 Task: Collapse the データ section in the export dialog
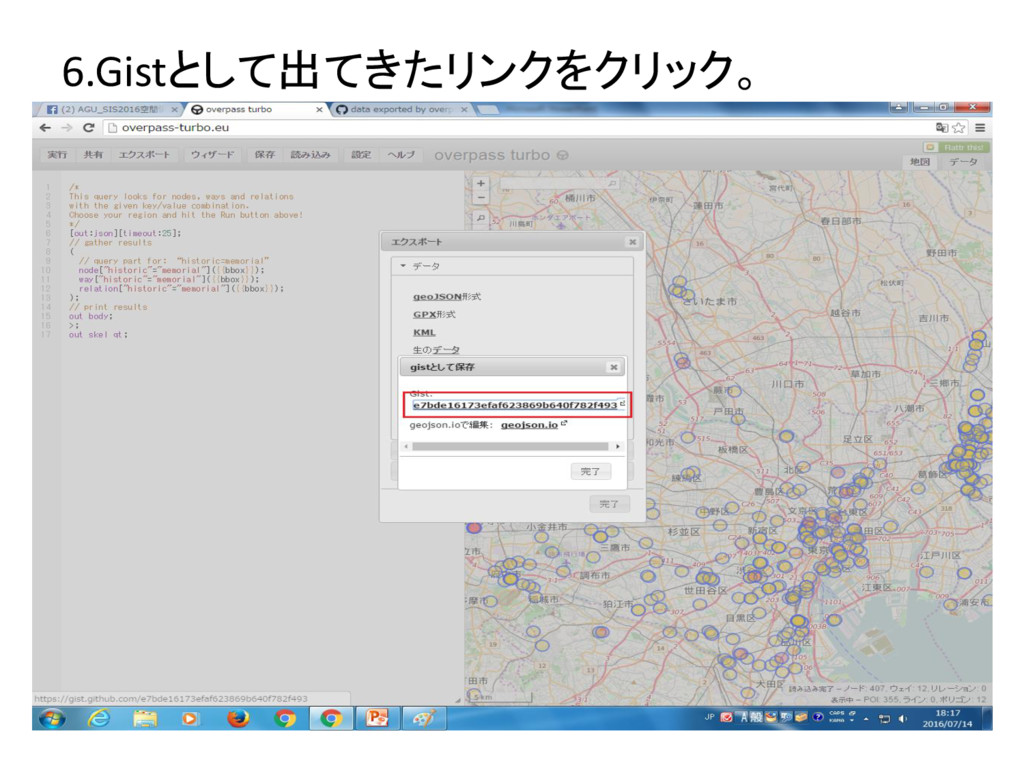pyautogui.click(x=403, y=266)
